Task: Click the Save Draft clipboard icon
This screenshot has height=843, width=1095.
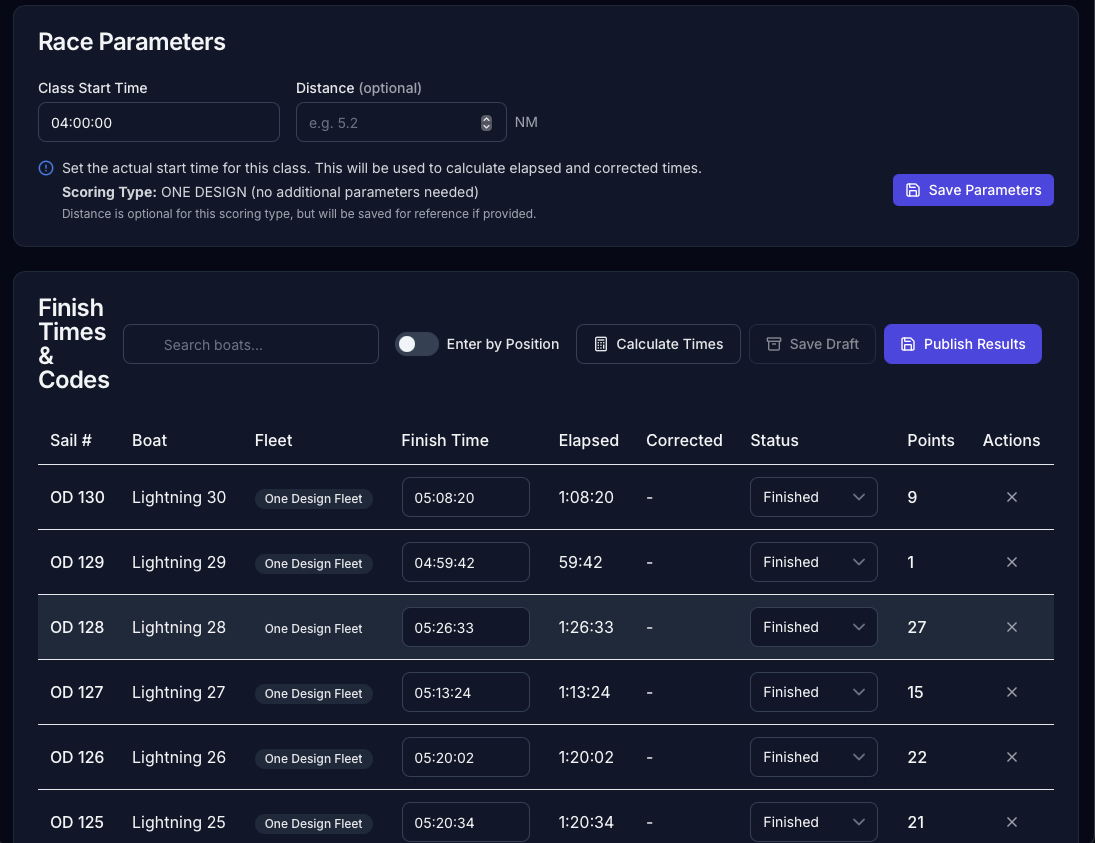Action: click(x=774, y=344)
